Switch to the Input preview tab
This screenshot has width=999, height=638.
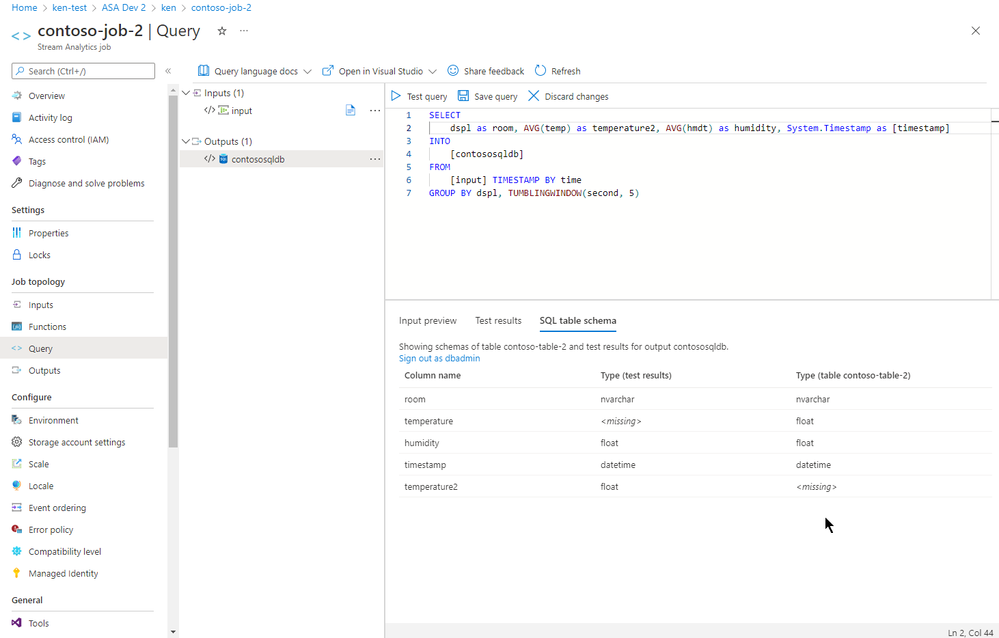(x=428, y=321)
